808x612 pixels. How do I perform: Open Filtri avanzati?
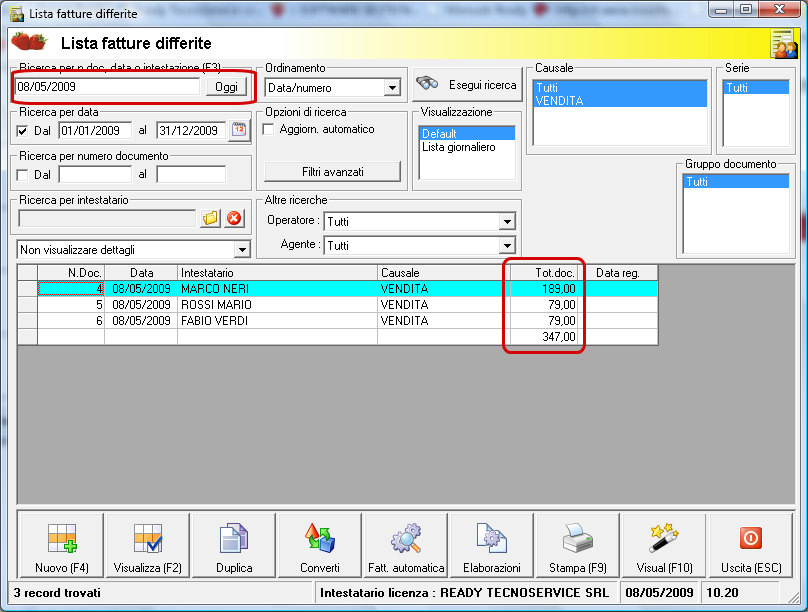pos(332,172)
